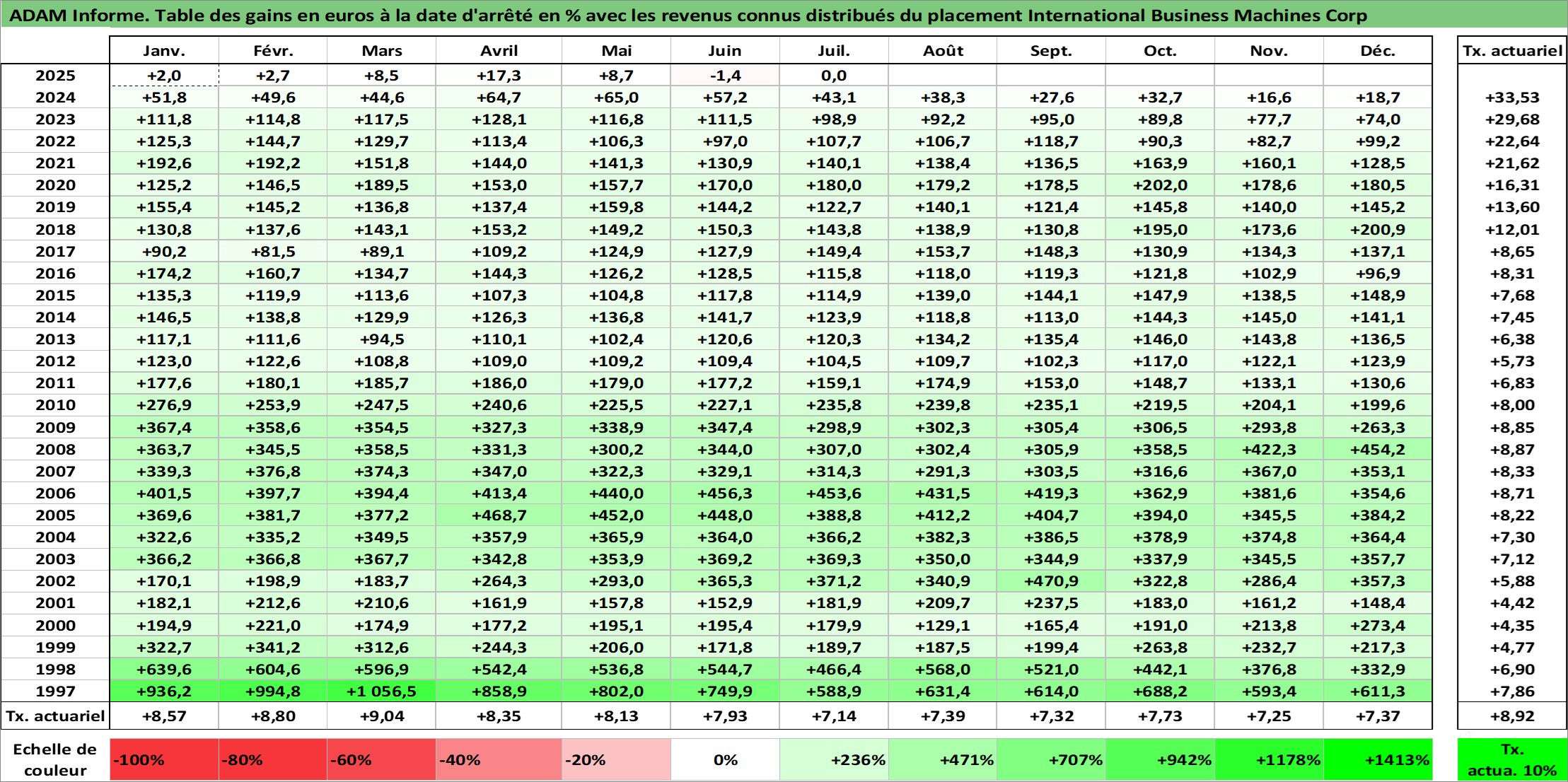Click the cell showing +994,8
Image resolution: width=1568 pixels, height=782 pixels.
point(273,691)
